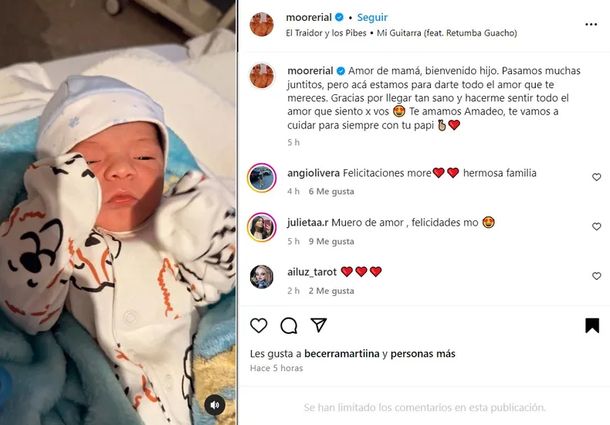The image size is (610, 425).
Task: Like the comment from julietaa.r
Action: pyautogui.click(x=596, y=227)
